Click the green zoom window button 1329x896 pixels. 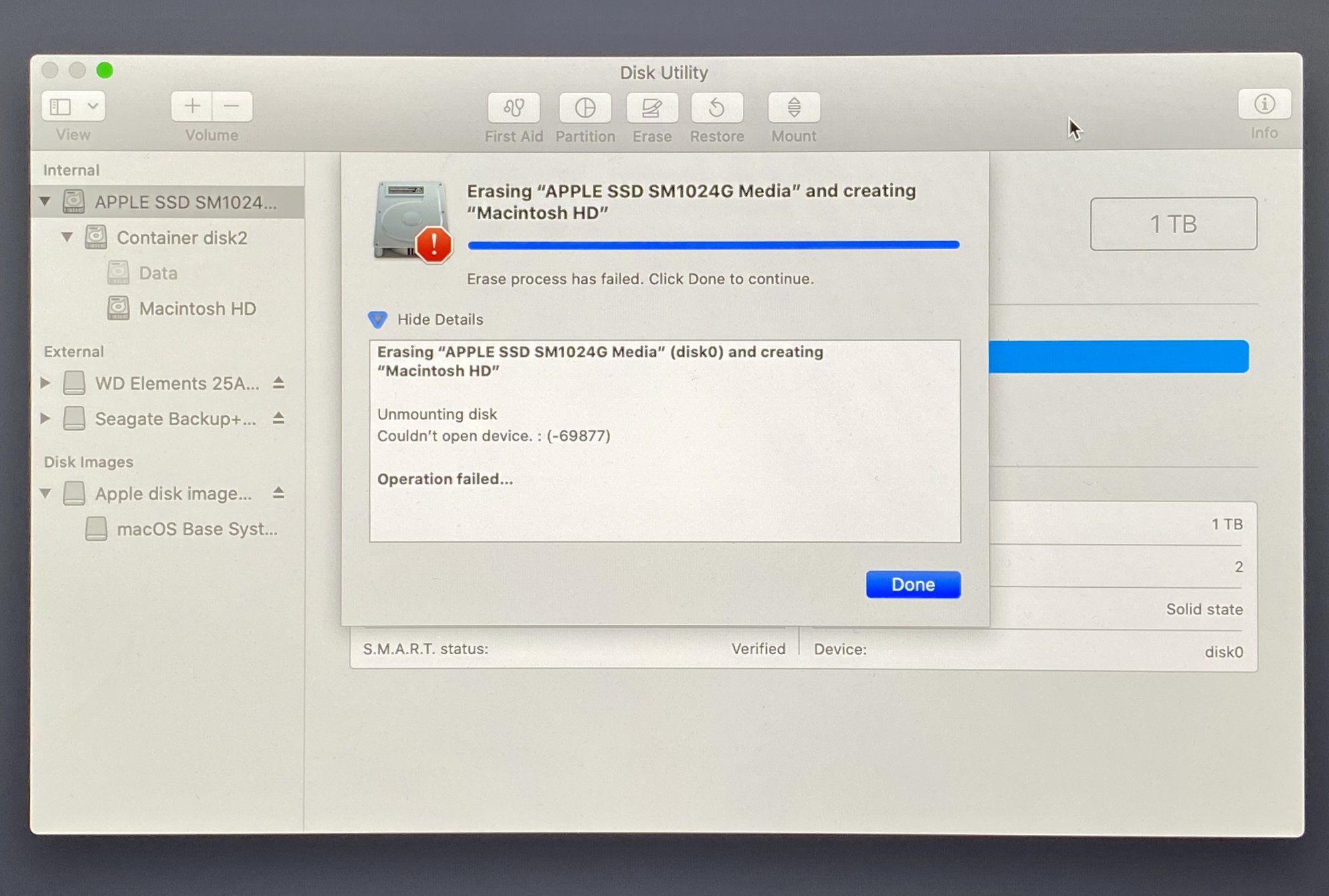(104, 70)
